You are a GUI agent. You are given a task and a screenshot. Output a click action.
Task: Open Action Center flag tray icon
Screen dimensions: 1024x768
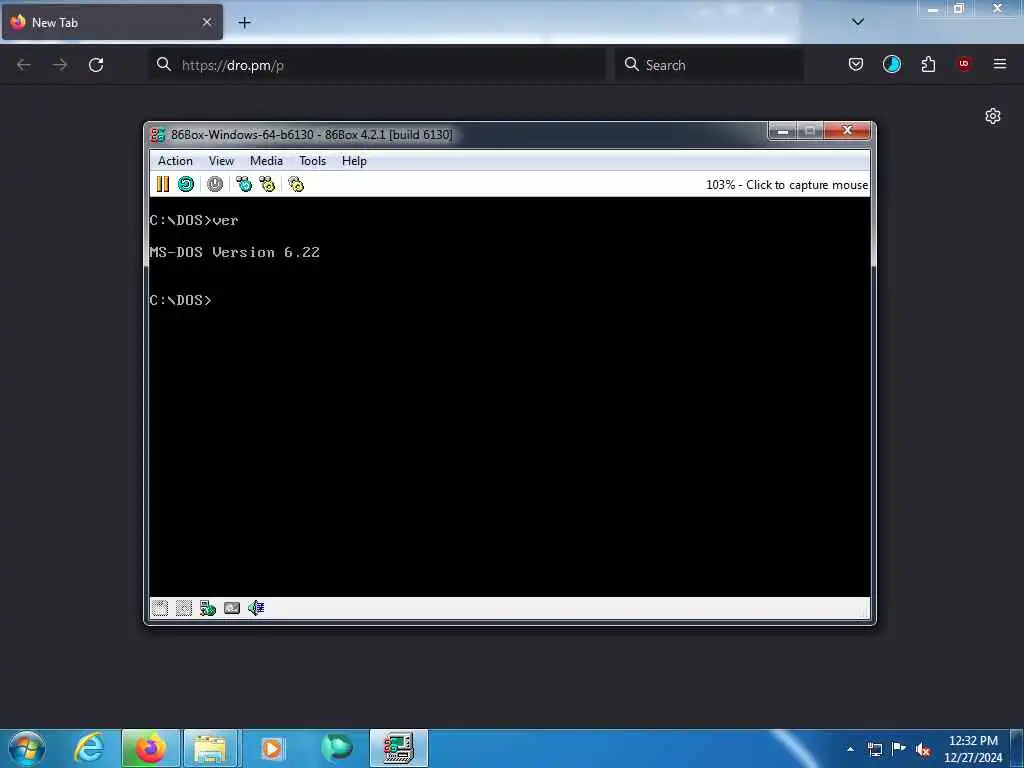coord(899,749)
